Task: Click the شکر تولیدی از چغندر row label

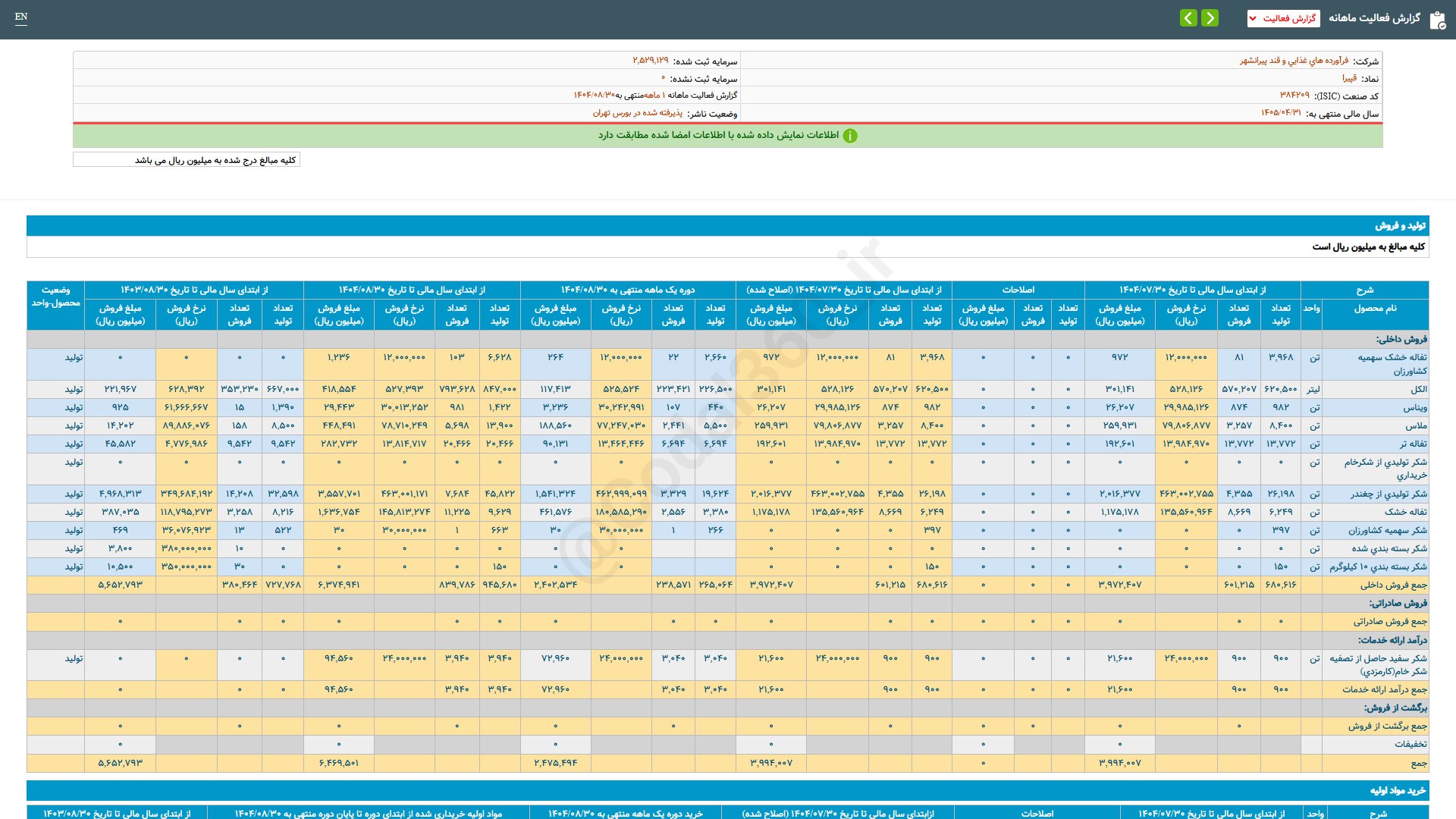Action: pos(1389,494)
